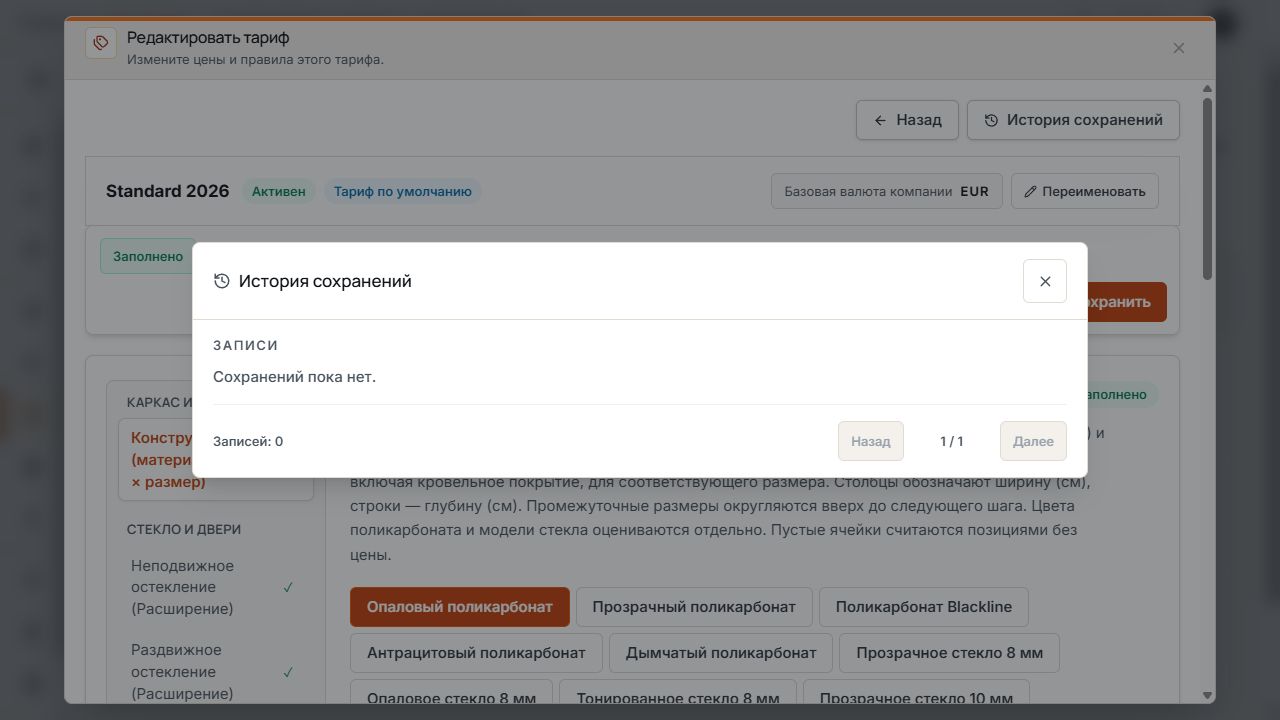Click the 1 / 1 page indicator
Viewport: 1280px width, 720px height.
click(952, 441)
